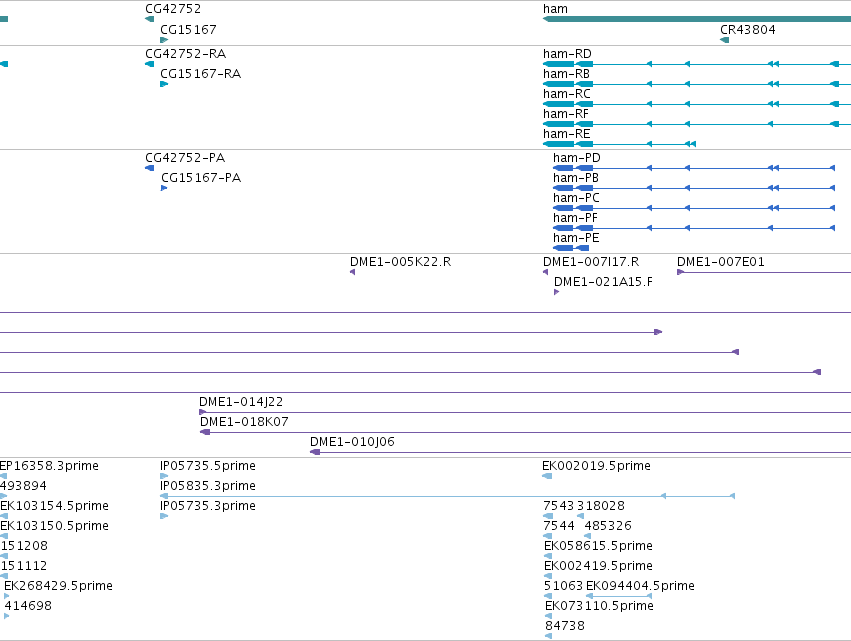Select the EK103154.5prime feature label
The height and width of the screenshot is (641, 851).
55,506
